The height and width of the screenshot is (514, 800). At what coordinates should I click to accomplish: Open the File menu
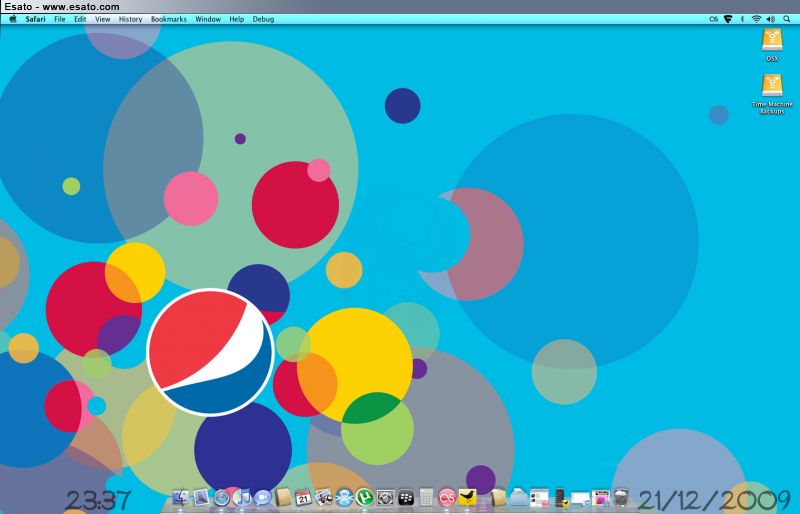(x=60, y=19)
